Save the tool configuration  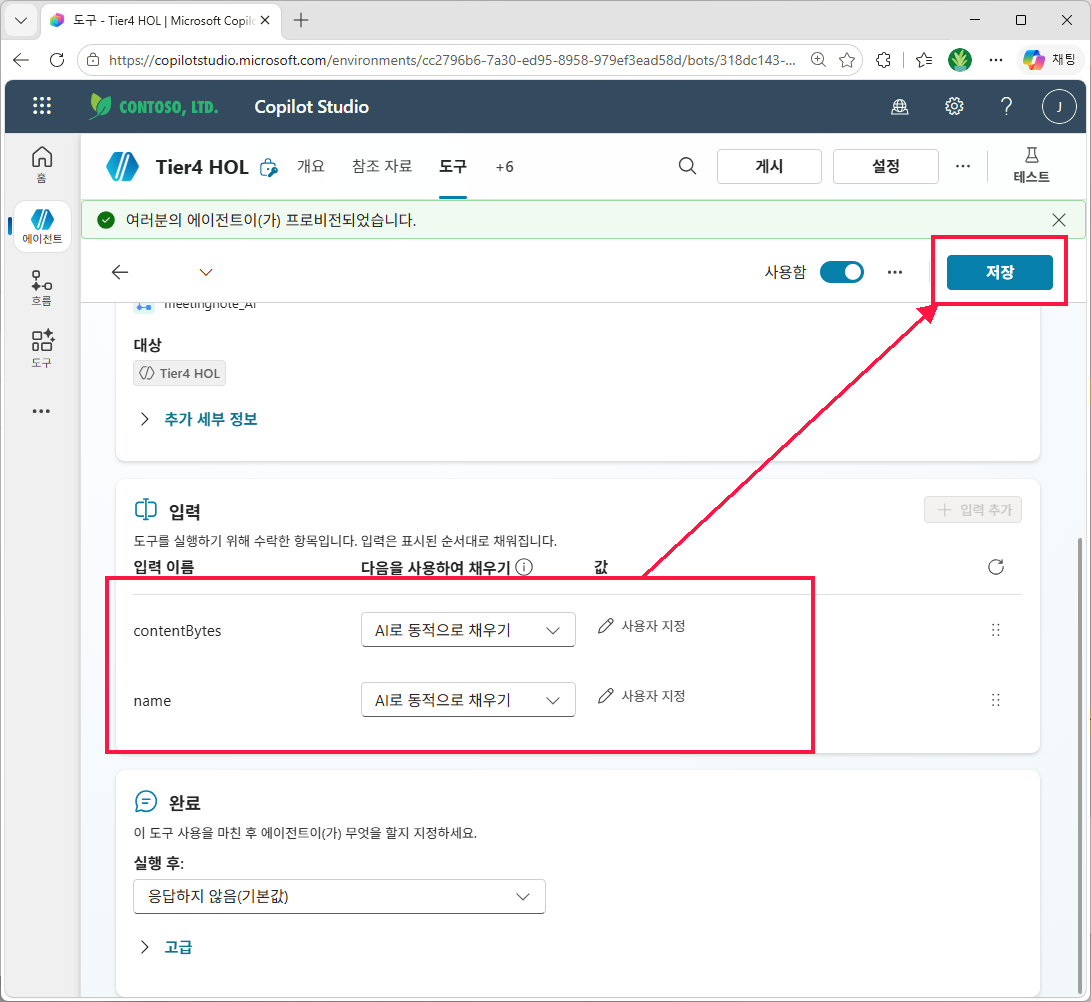[x=1000, y=272]
